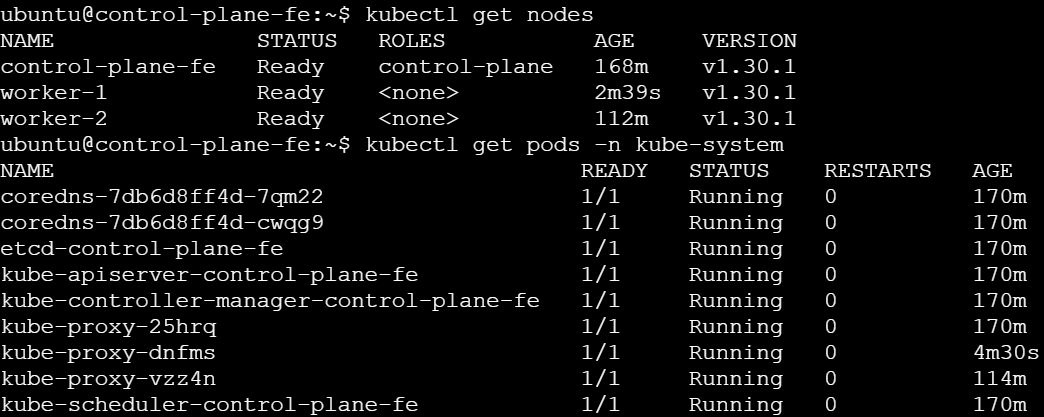
Task: Select the control-plane-fe node name
Action: tap(108, 67)
